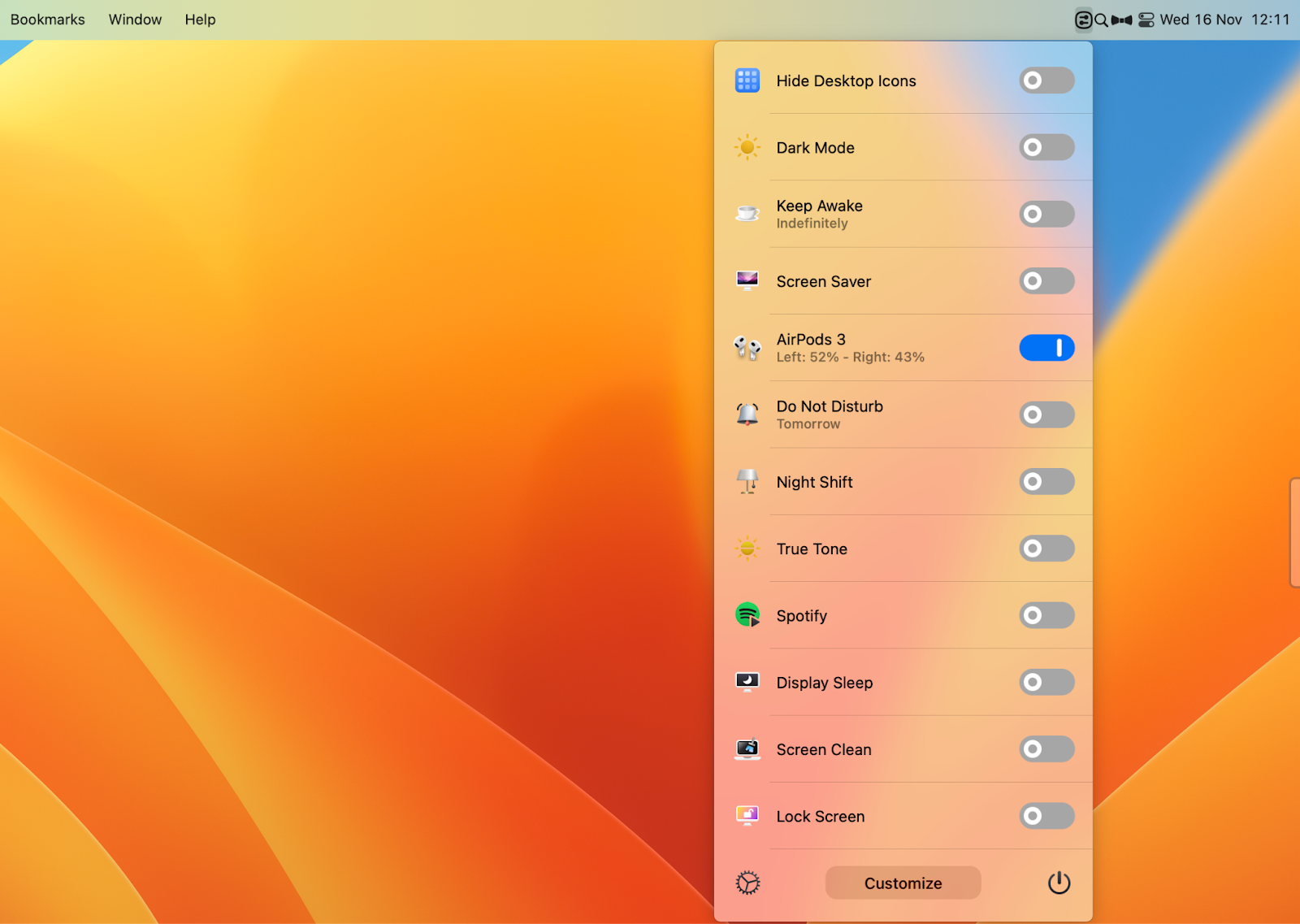The width and height of the screenshot is (1300, 924).
Task: Open the Window menu
Action: tap(135, 20)
